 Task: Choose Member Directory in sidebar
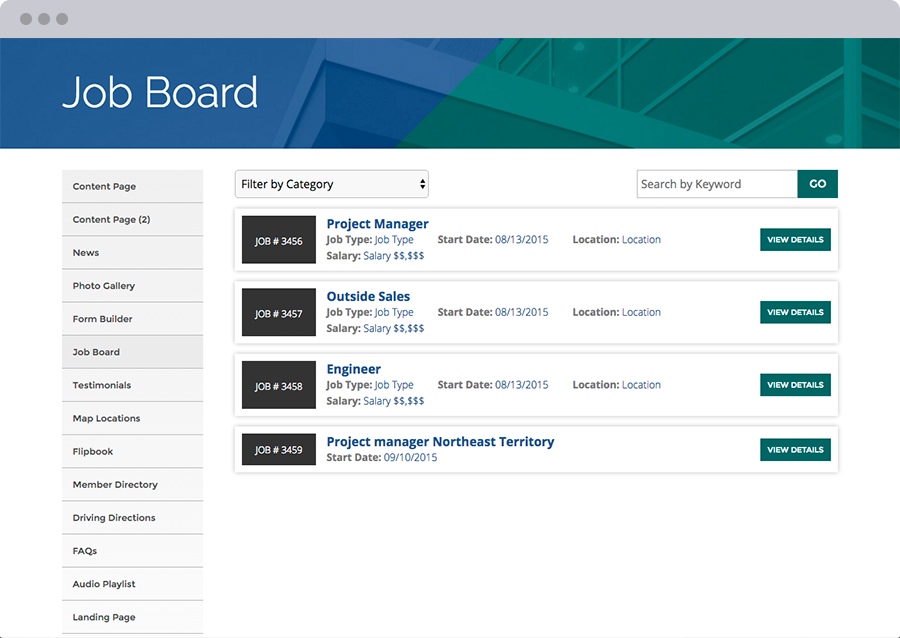(x=115, y=485)
